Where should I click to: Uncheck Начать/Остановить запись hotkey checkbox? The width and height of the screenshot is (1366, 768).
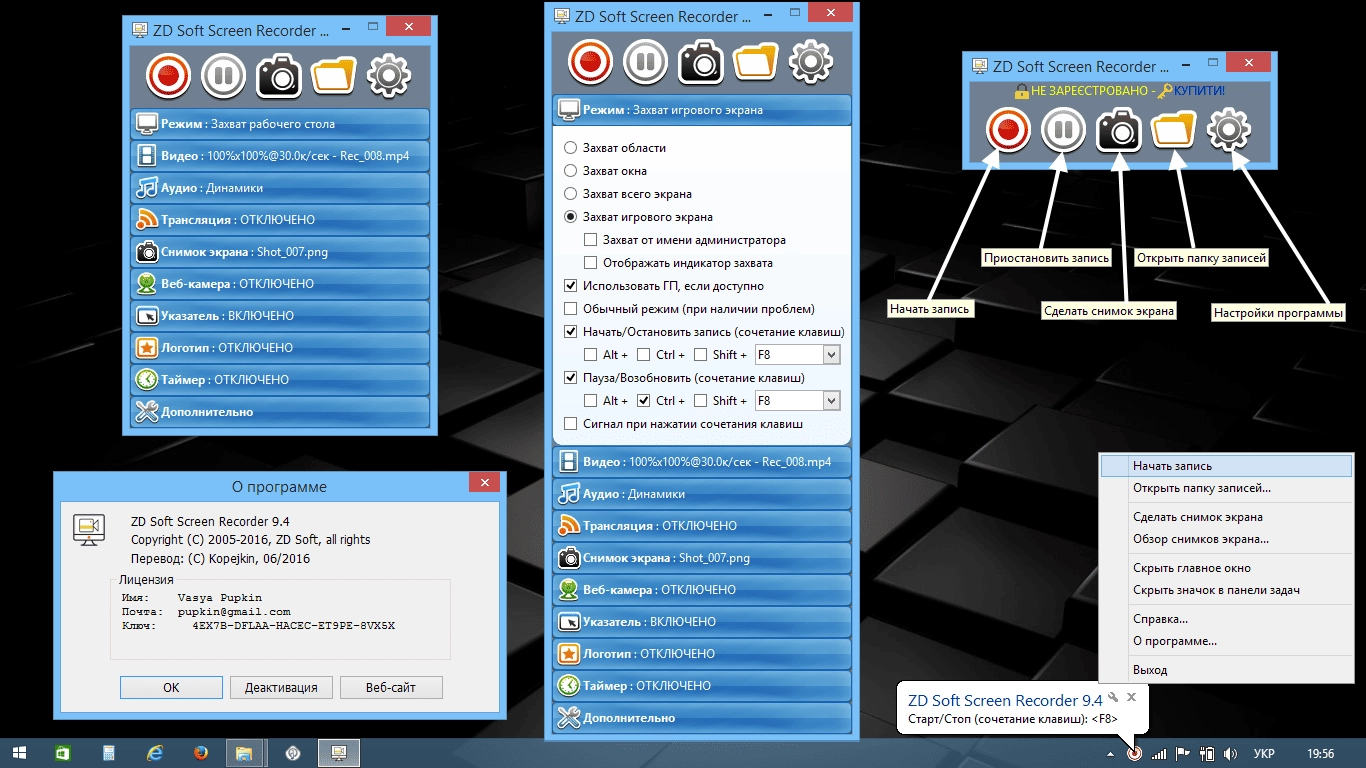(x=571, y=332)
